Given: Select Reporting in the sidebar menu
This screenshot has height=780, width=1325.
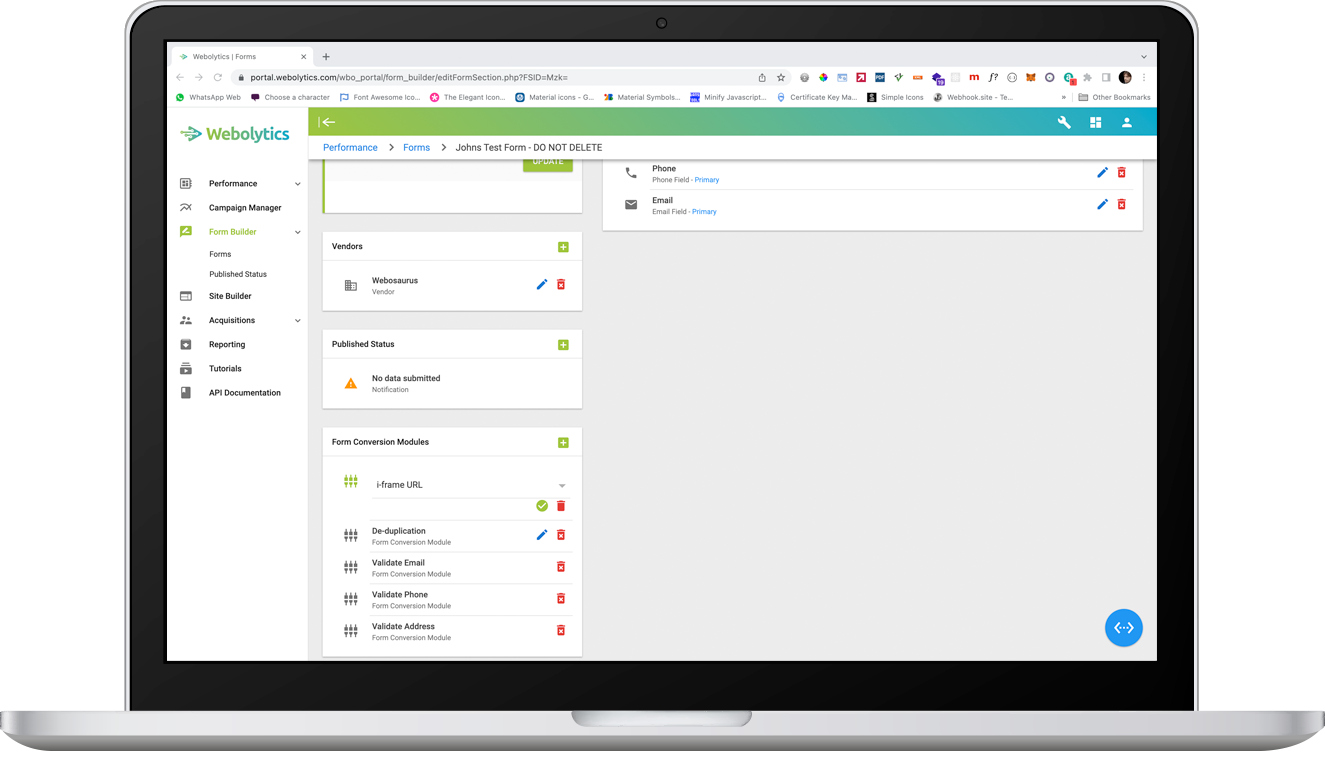Looking at the screenshot, I should point(226,344).
